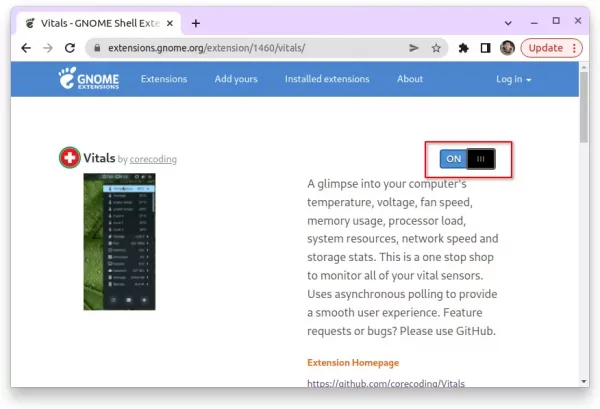Expand the Log in dropdown

pyautogui.click(x=514, y=79)
